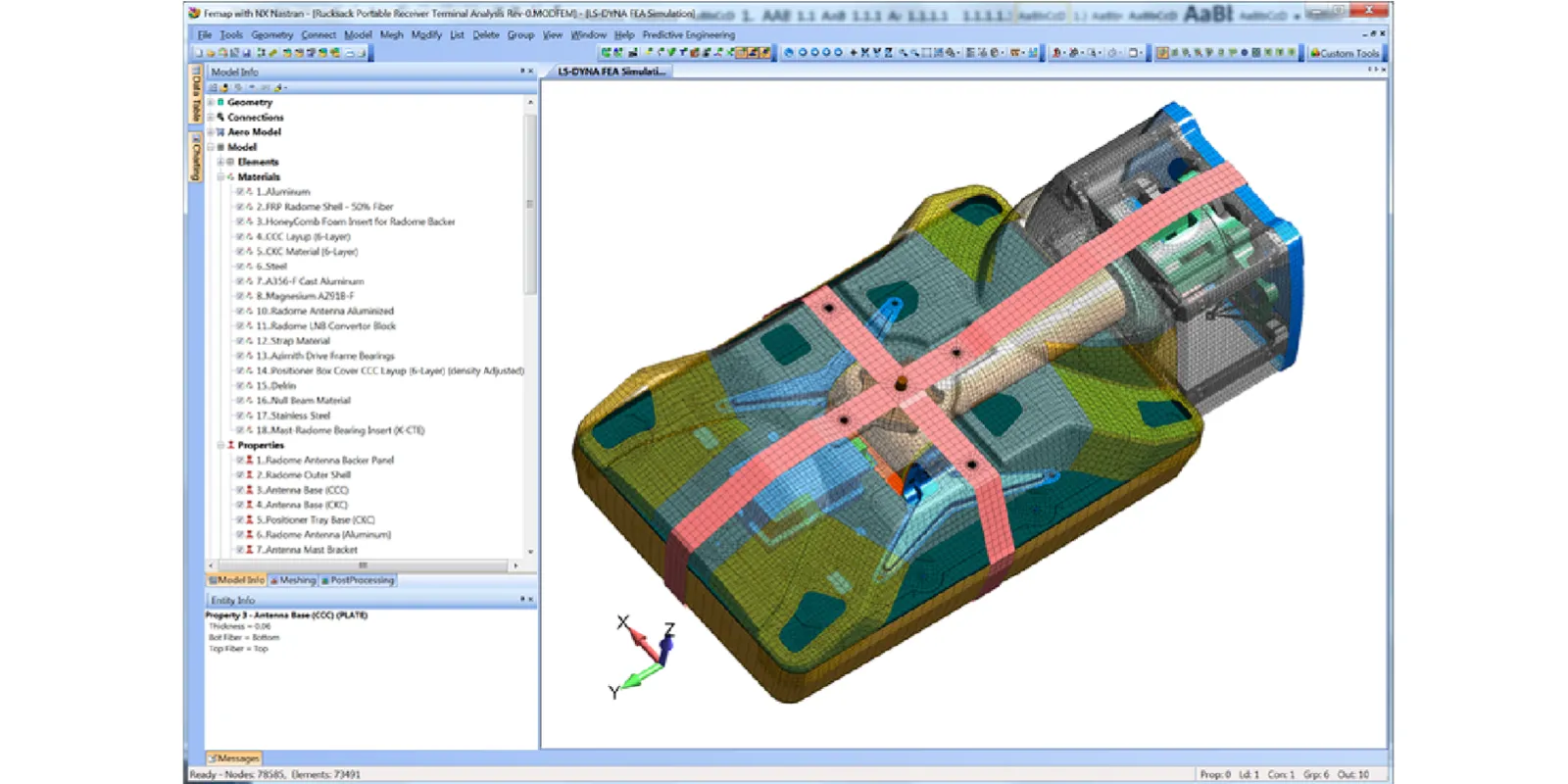Screen dimensions: 1568x784
Task: Toggle checkbox for material 6..Steel
Action: tap(240, 267)
